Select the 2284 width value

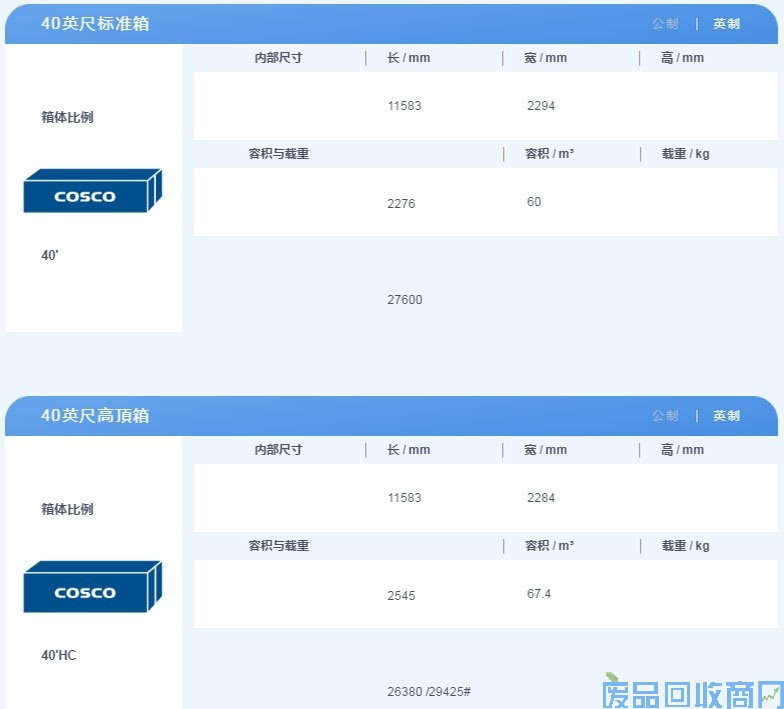(541, 498)
